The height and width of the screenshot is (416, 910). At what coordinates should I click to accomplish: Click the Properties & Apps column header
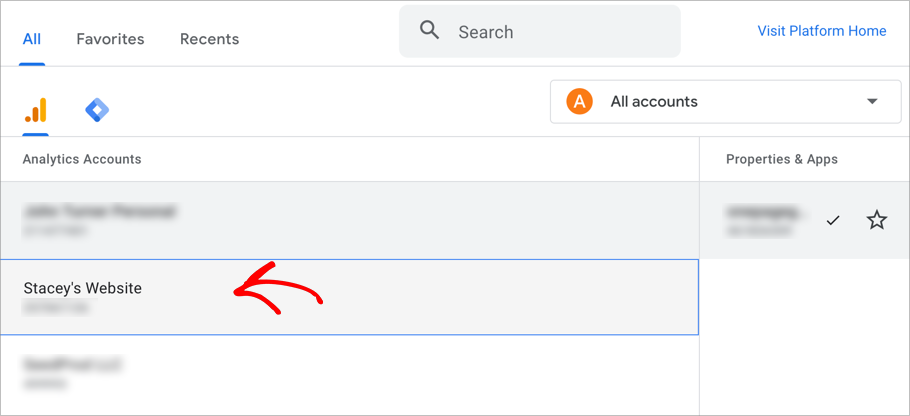click(x=782, y=159)
